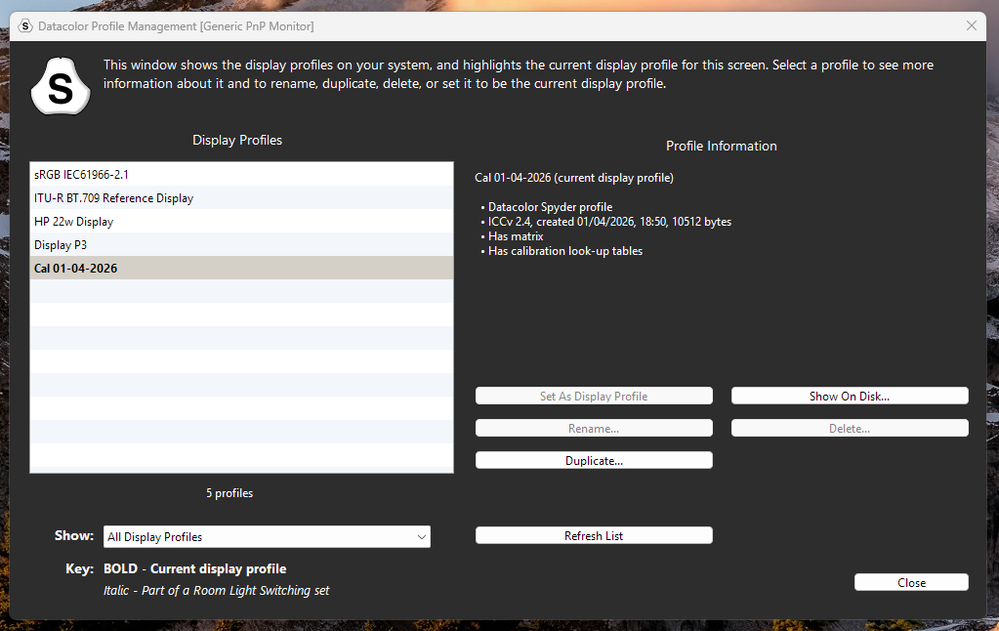Click the italic Room Light Switching key text

pos(217,590)
